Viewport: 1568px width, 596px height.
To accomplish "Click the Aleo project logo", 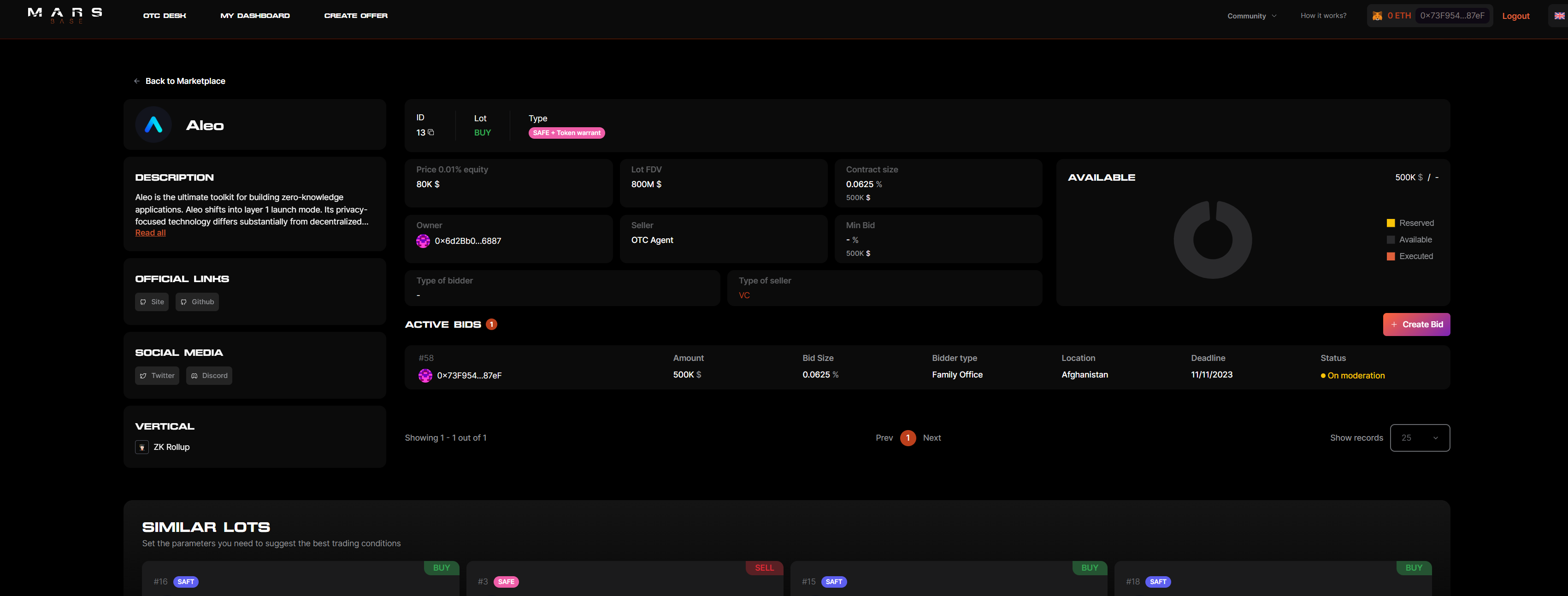I will tap(153, 125).
